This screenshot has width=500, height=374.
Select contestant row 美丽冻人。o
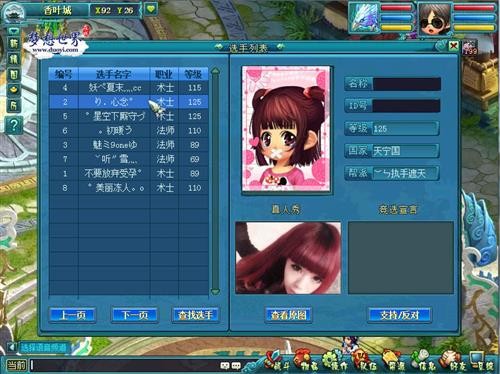129,188
